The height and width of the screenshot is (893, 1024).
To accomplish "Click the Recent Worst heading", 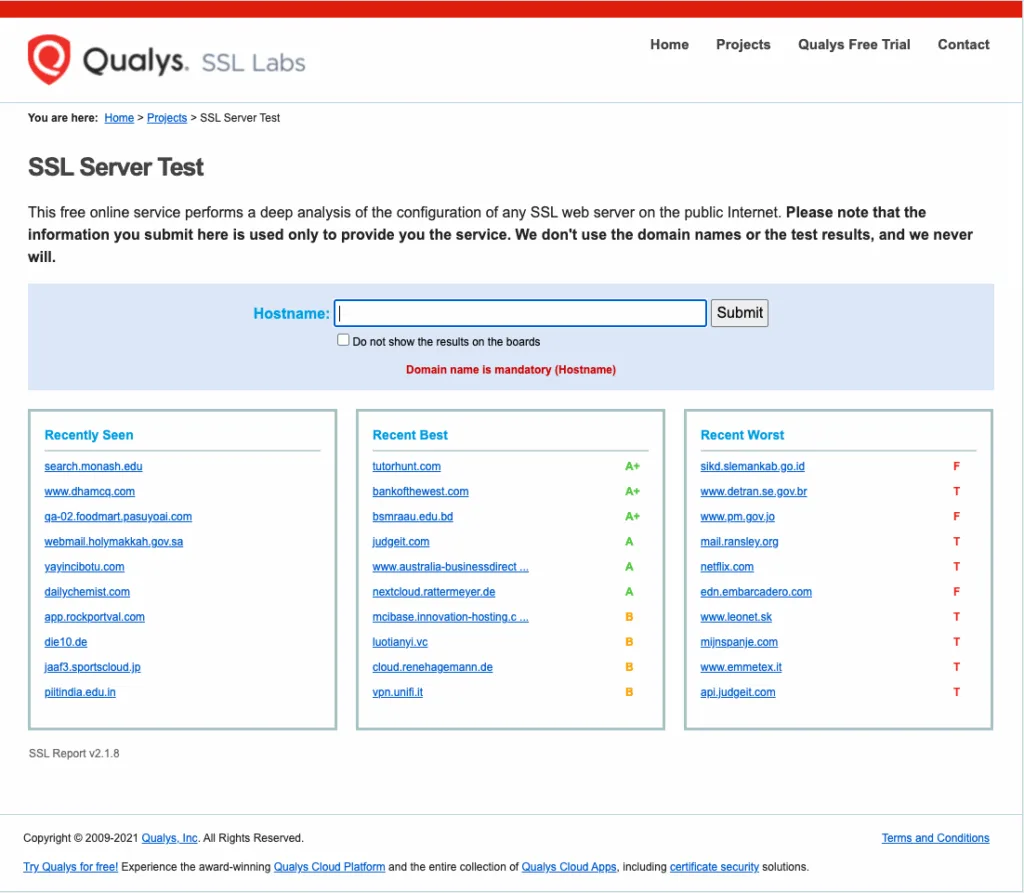I will pos(742,435).
